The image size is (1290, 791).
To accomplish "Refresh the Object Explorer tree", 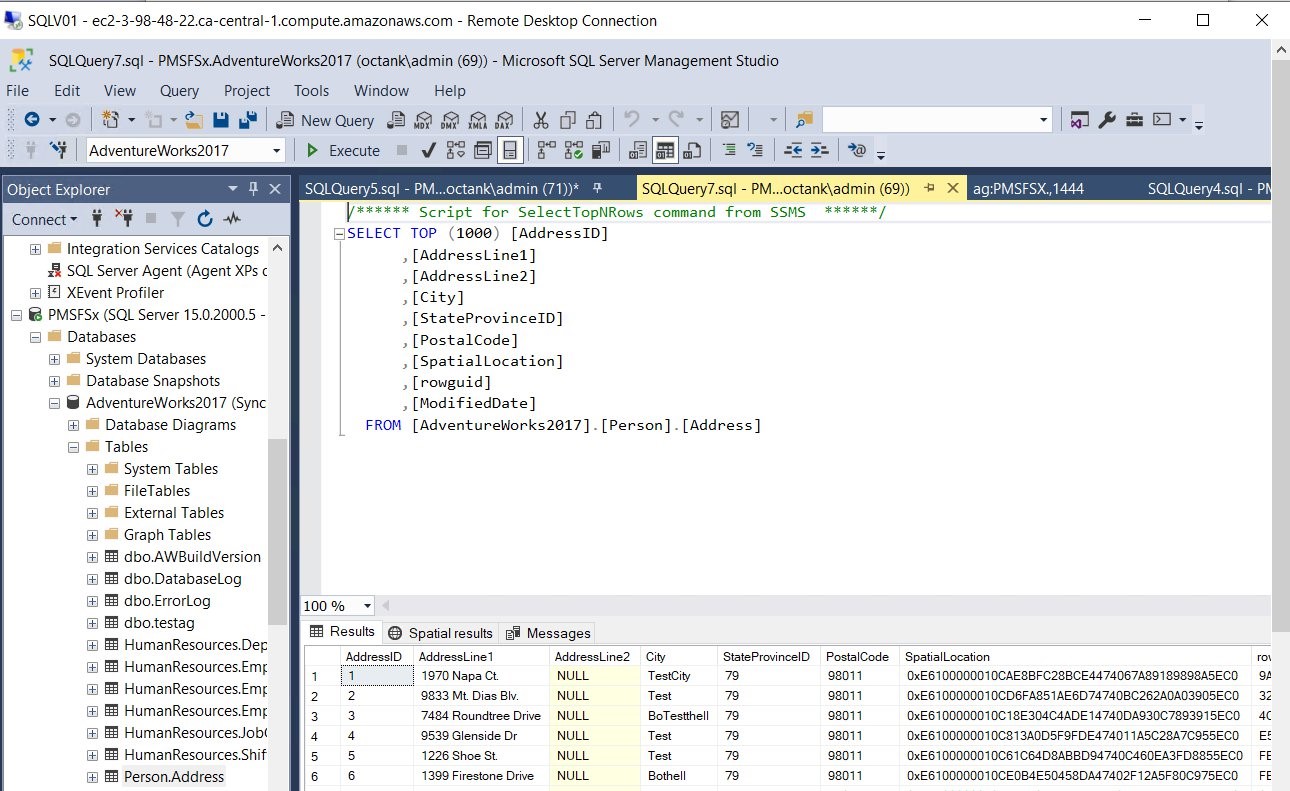I will point(205,219).
